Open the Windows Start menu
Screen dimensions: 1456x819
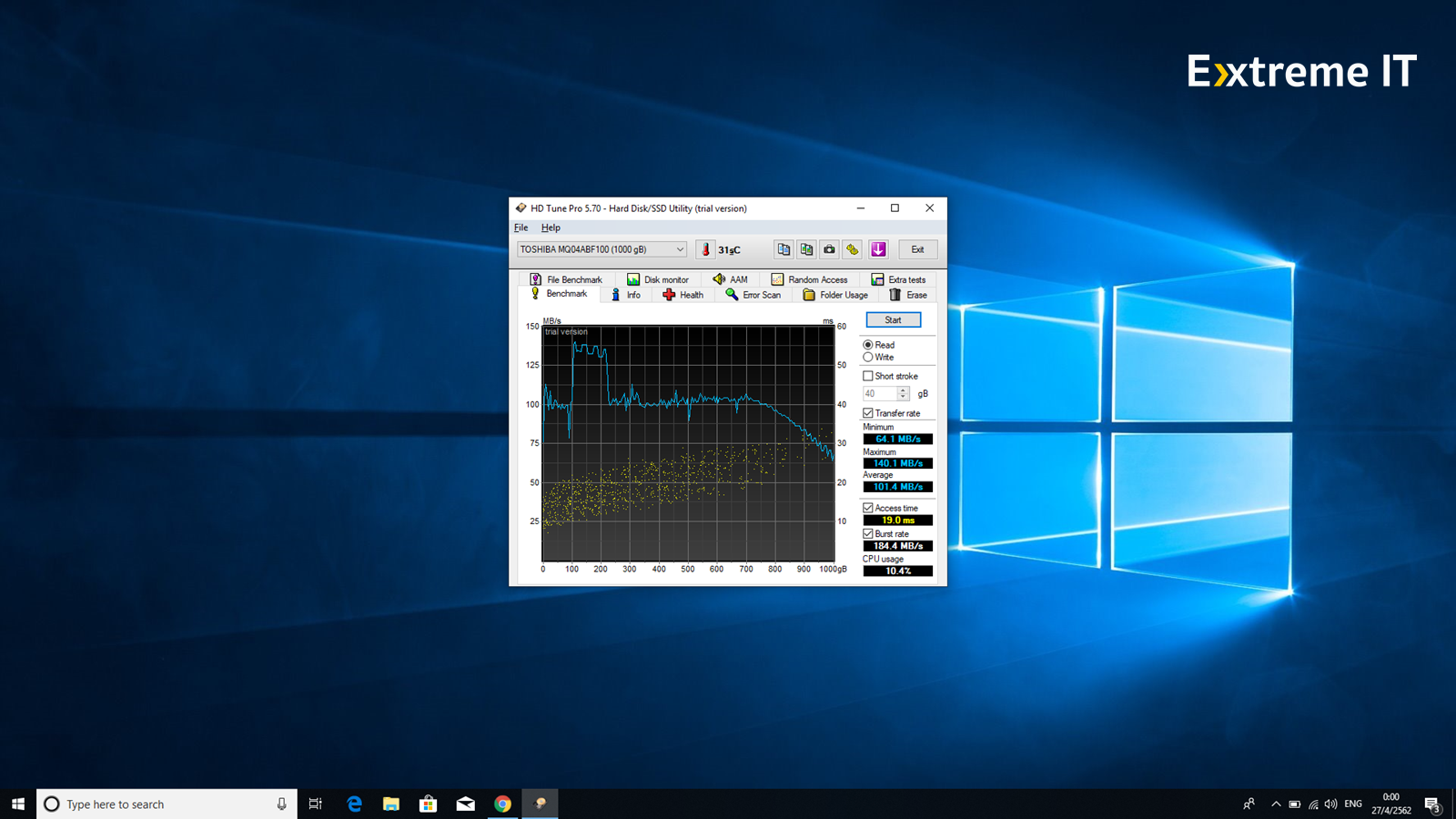click(x=18, y=804)
